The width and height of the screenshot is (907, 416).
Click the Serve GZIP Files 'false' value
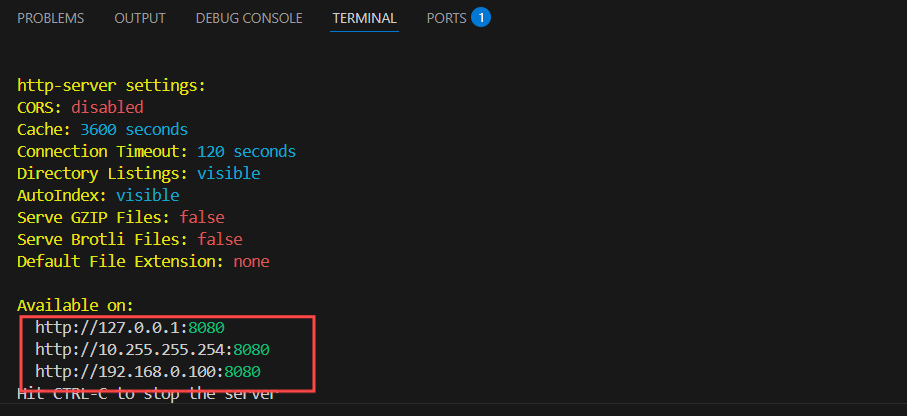point(202,218)
